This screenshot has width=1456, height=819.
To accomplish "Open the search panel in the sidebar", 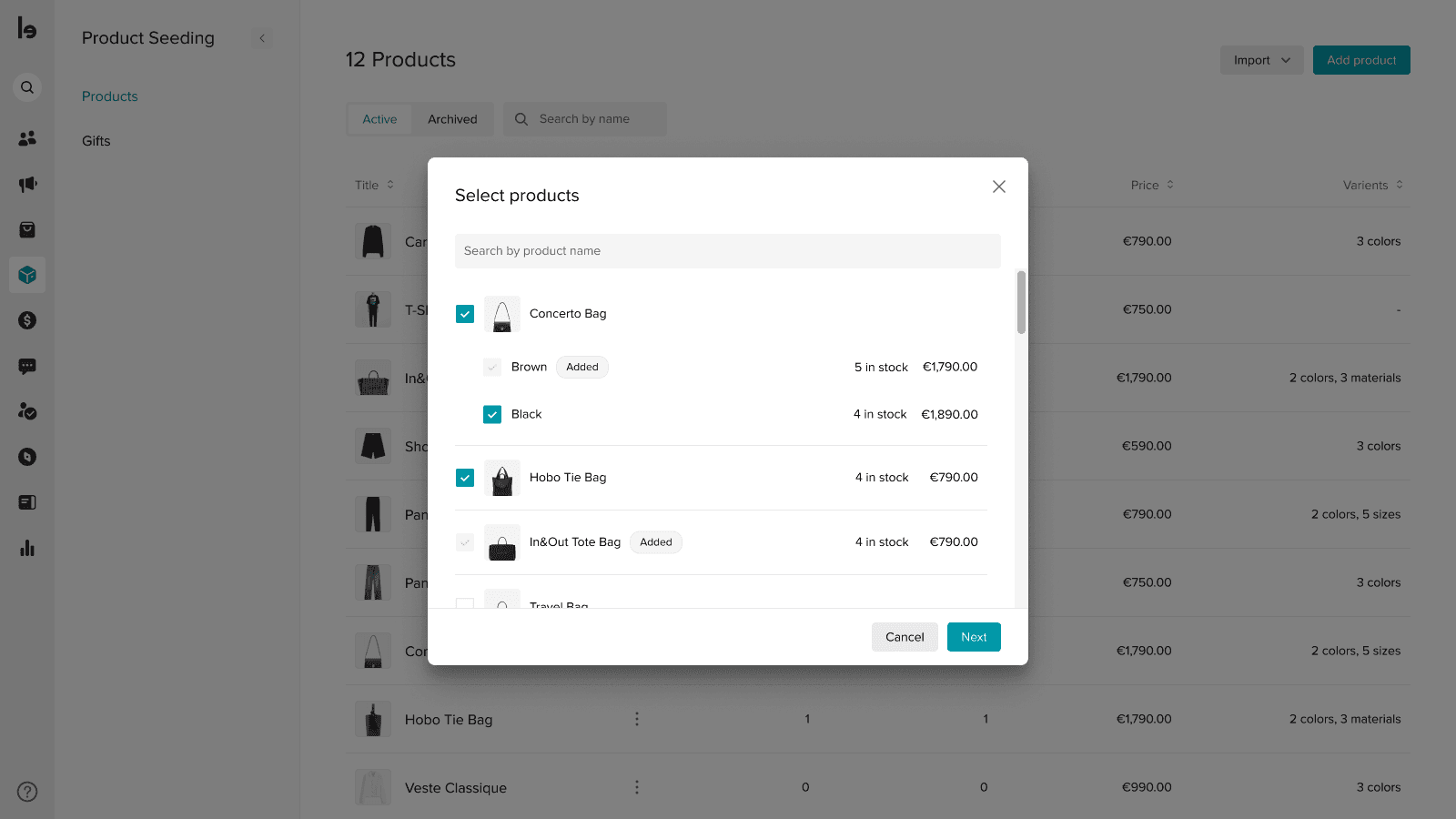I will (26, 86).
